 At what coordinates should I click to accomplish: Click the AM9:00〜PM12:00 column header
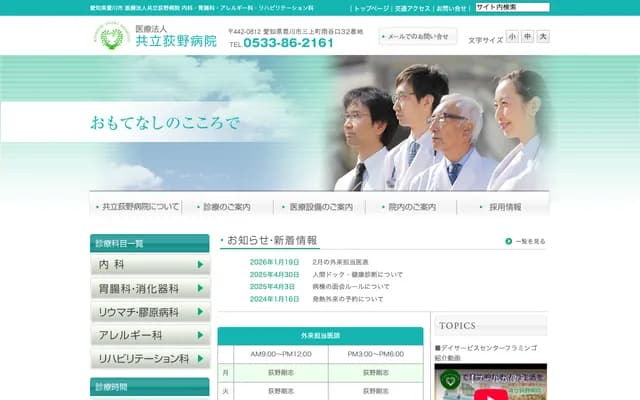(x=281, y=354)
